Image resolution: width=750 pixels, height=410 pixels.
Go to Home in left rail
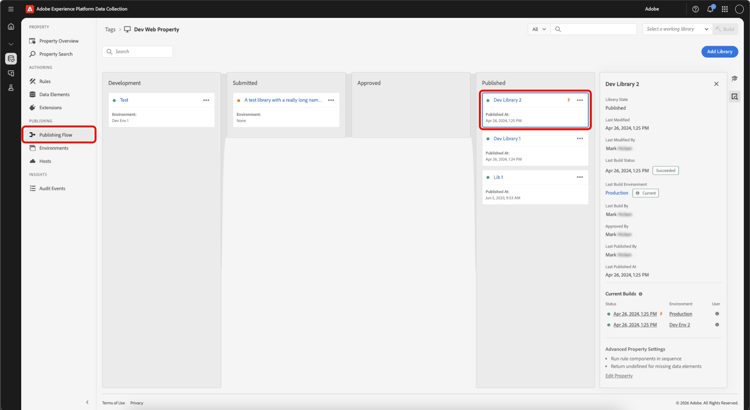coord(11,27)
